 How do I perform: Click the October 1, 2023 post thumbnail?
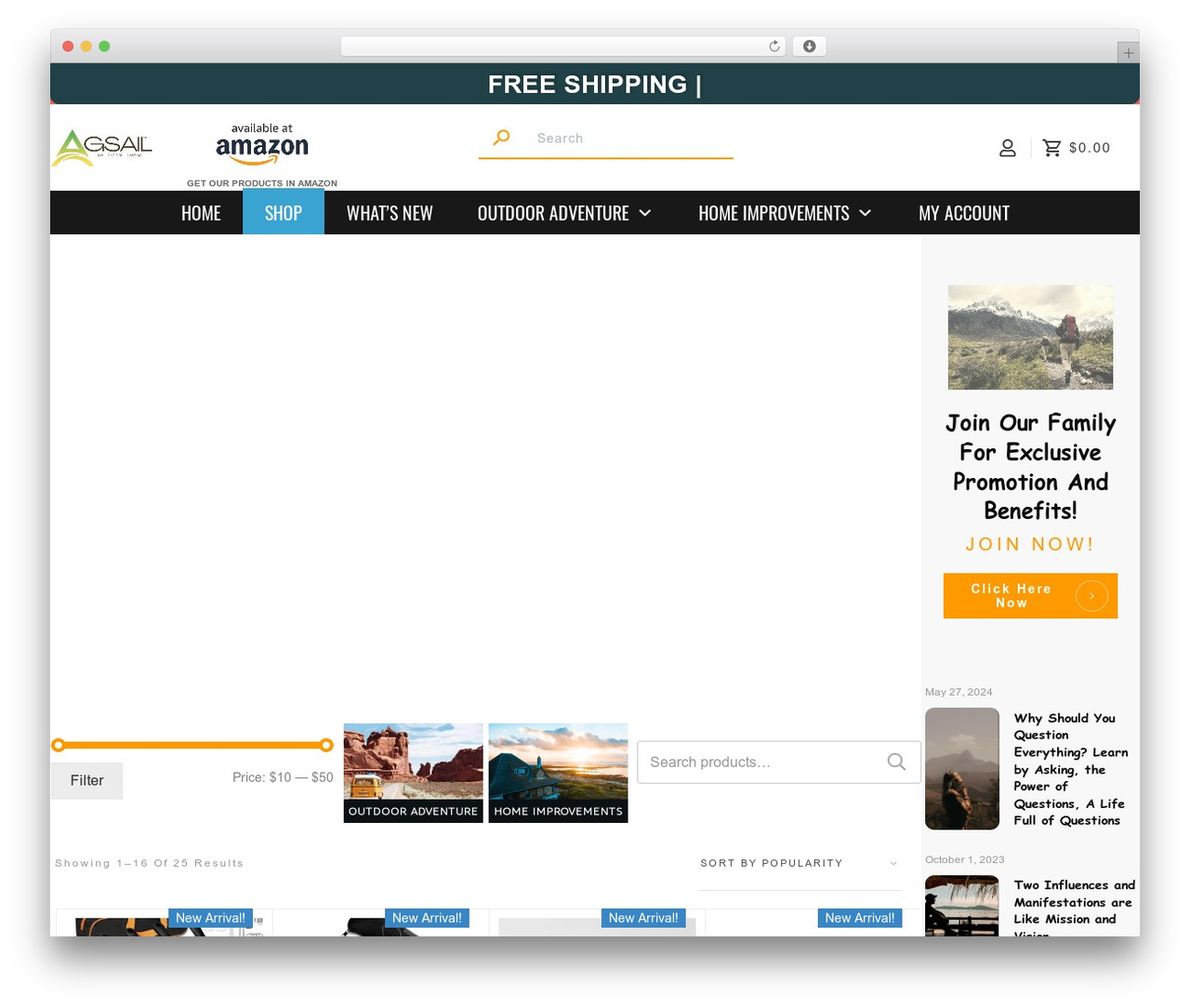coord(962,906)
